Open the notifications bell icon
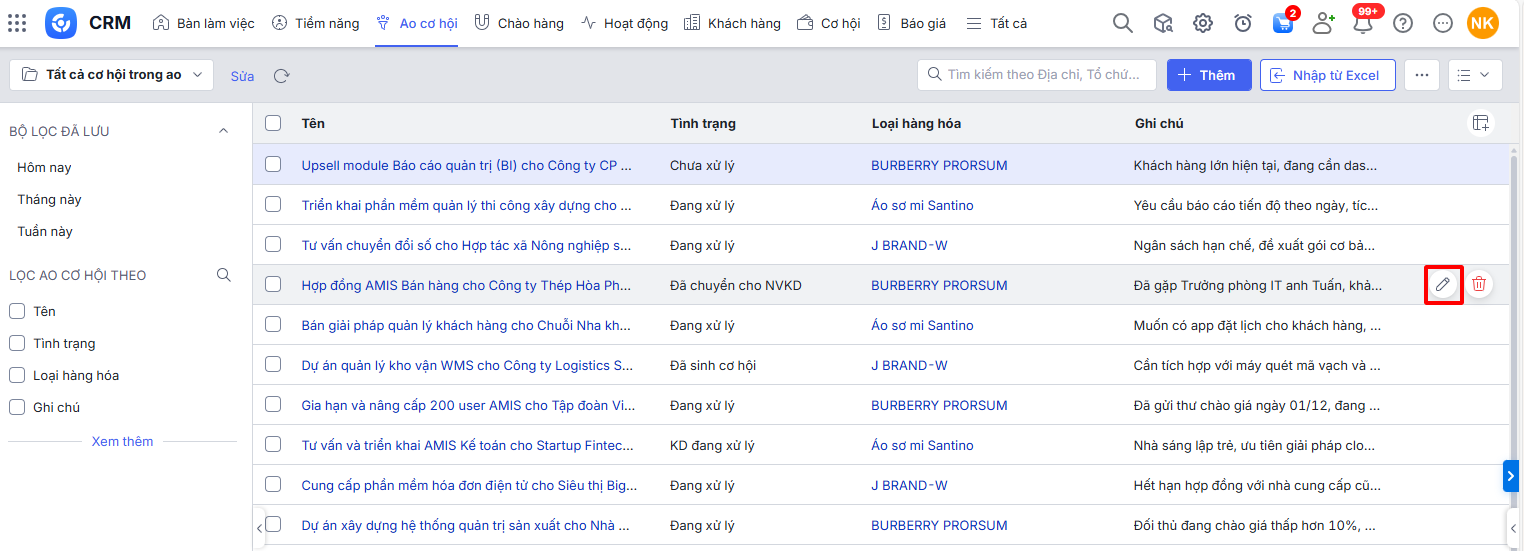This screenshot has height=551, width=1524. (x=1362, y=23)
